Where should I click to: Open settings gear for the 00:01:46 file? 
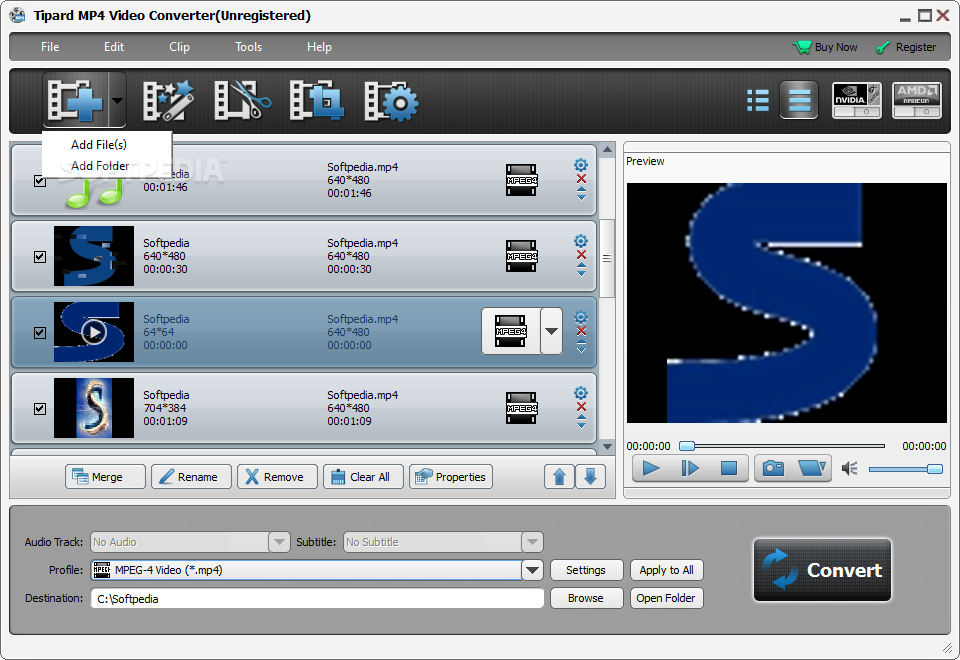click(x=581, y=165)
